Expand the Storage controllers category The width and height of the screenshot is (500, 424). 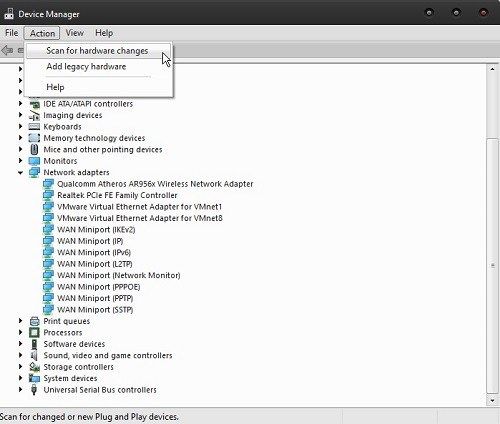20,367
